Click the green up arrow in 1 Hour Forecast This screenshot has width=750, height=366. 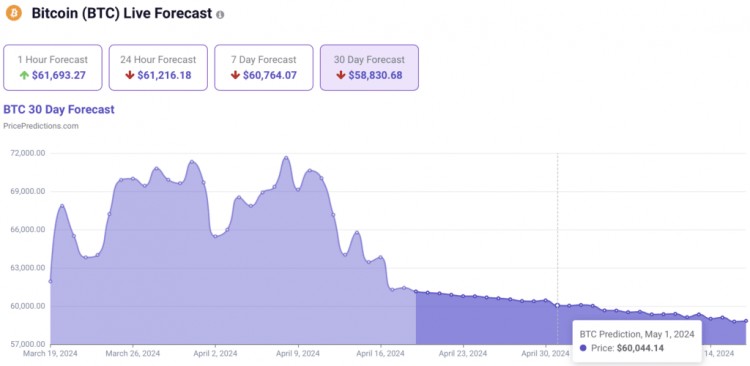pos(24,76)
